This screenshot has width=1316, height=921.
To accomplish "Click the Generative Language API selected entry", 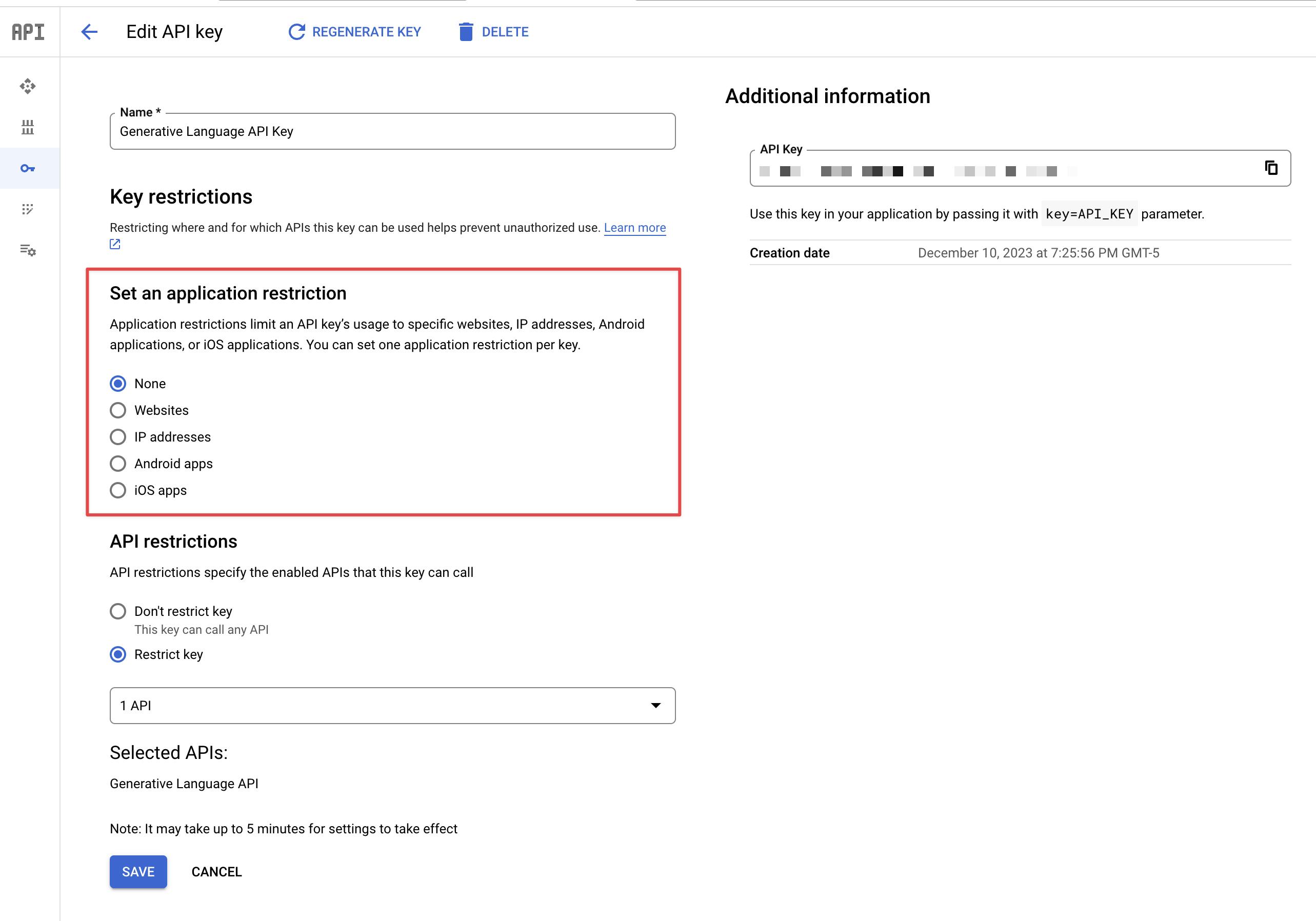I will (x=184, y=784).
